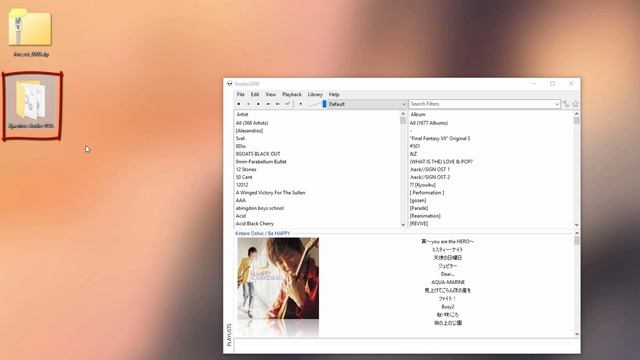
Task: Click the Be HAPPY album cover art
Action: coord(278,278)
